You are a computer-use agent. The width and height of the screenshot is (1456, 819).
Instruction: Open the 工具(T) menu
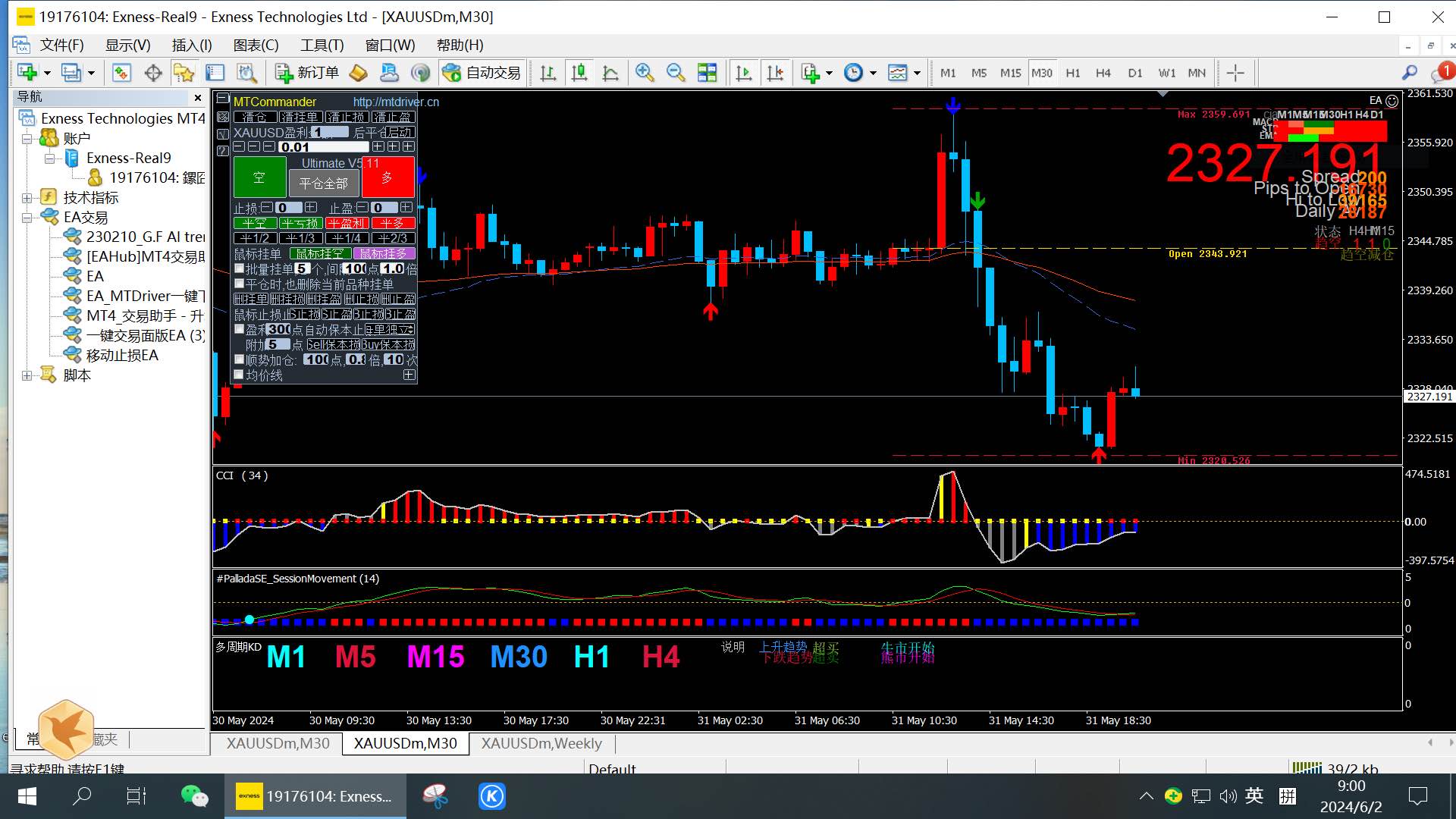(x=322, y=45)
